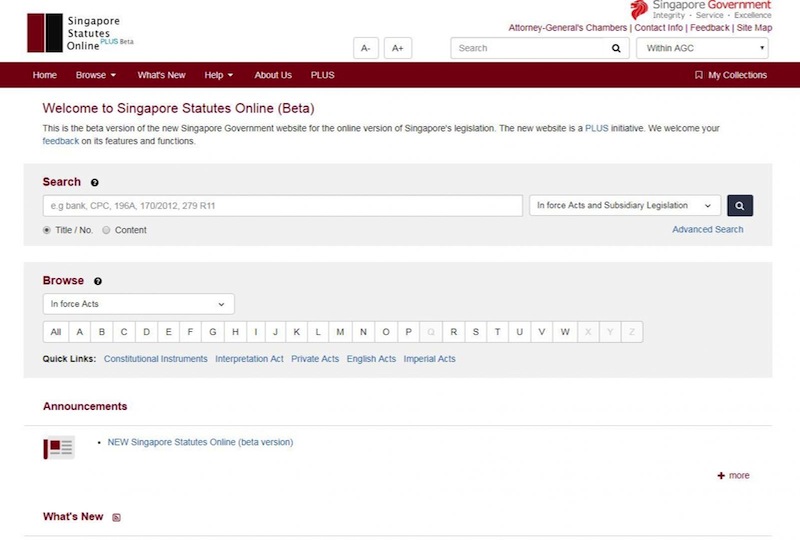Viewport: 800px width, 540px height.
Task: Browse acts starting with E
Action: pos(168,332)
